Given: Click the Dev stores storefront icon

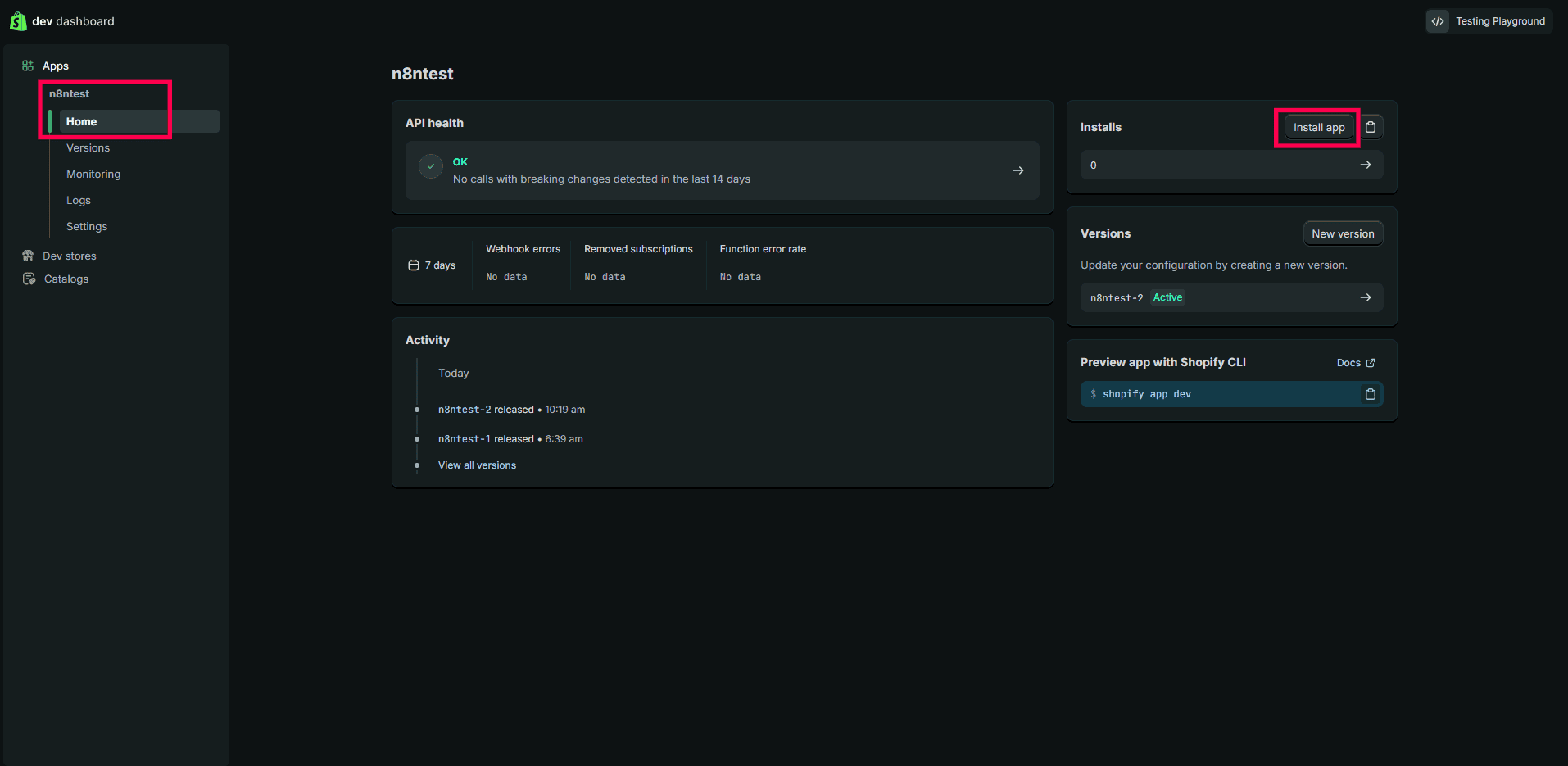Looking at the screenshot, I should [x=28, y=256].
